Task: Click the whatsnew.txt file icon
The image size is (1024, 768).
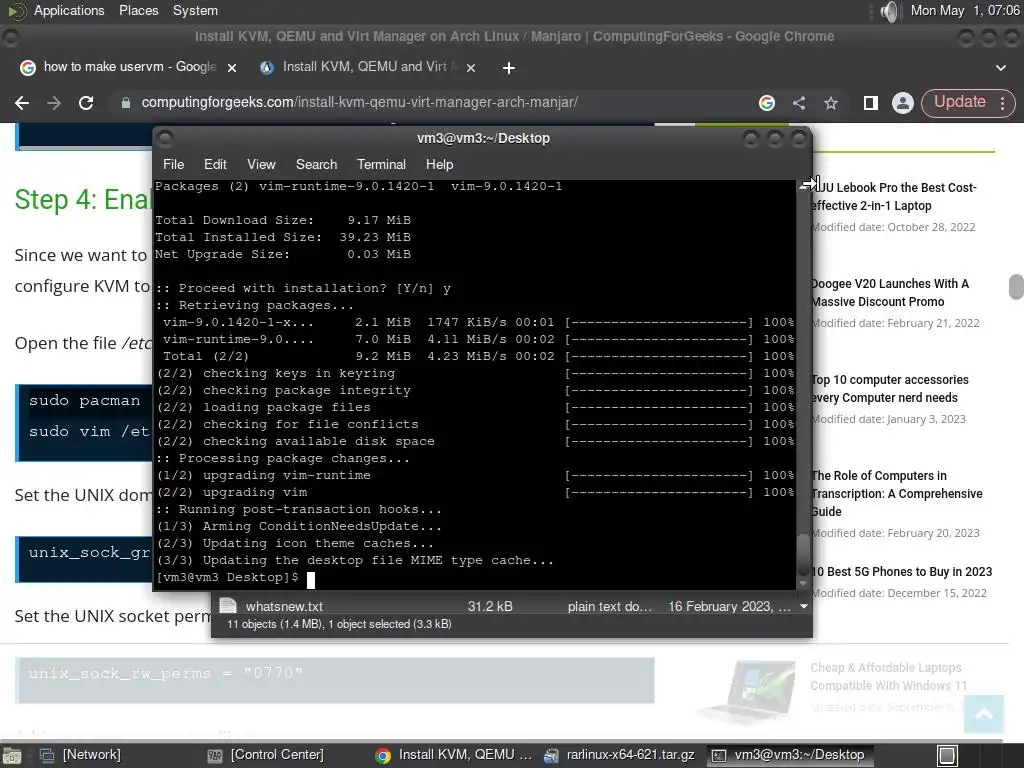Action: 228,606
